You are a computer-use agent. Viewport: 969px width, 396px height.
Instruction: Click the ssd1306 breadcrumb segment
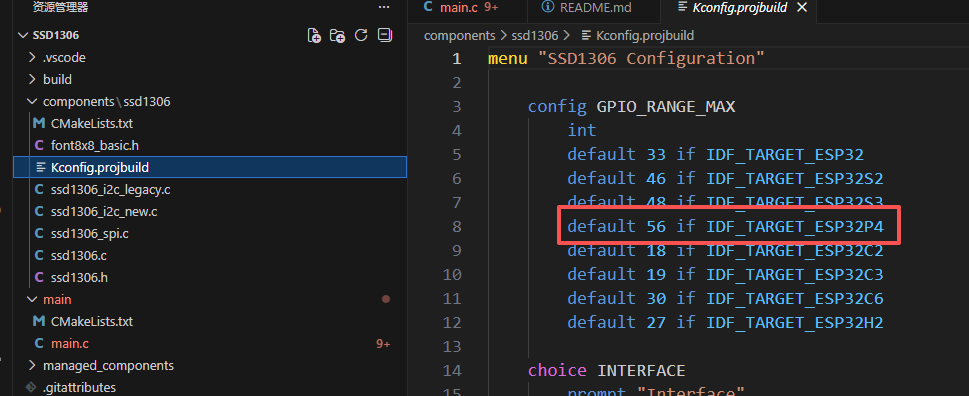point(535,36)
